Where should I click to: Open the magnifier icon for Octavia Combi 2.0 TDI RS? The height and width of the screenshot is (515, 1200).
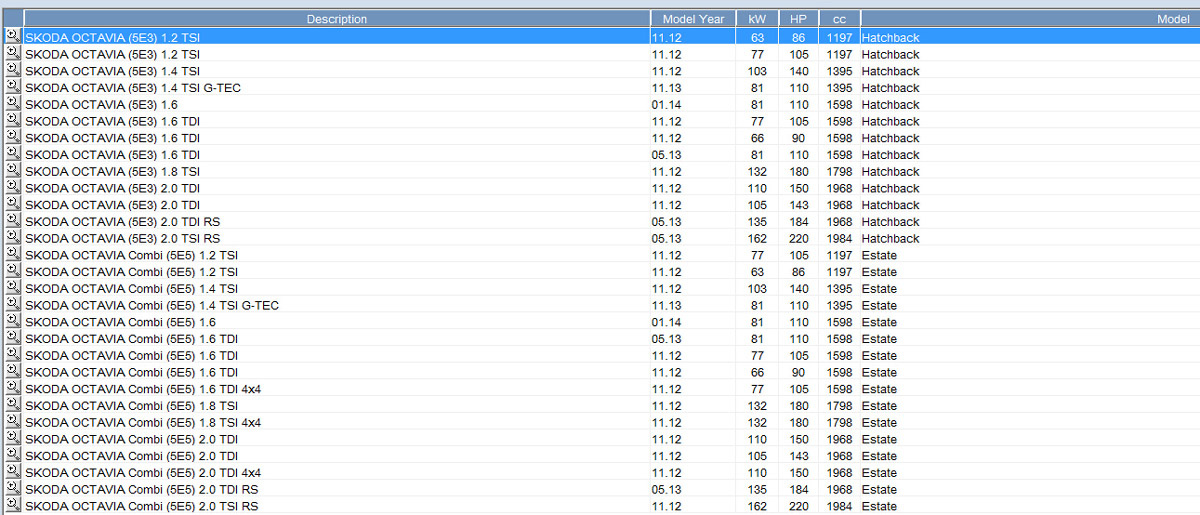12,489
